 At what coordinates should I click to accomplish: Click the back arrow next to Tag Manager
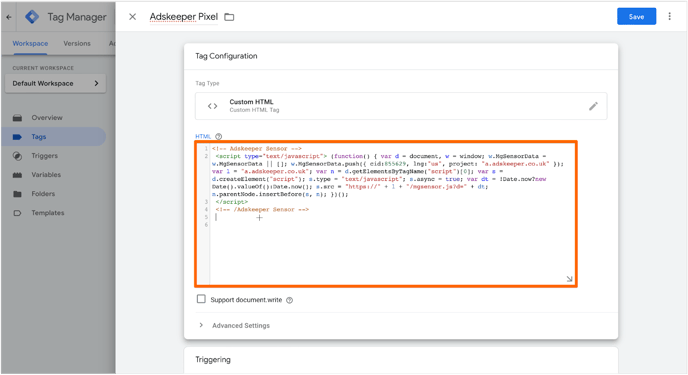(9, 17)
